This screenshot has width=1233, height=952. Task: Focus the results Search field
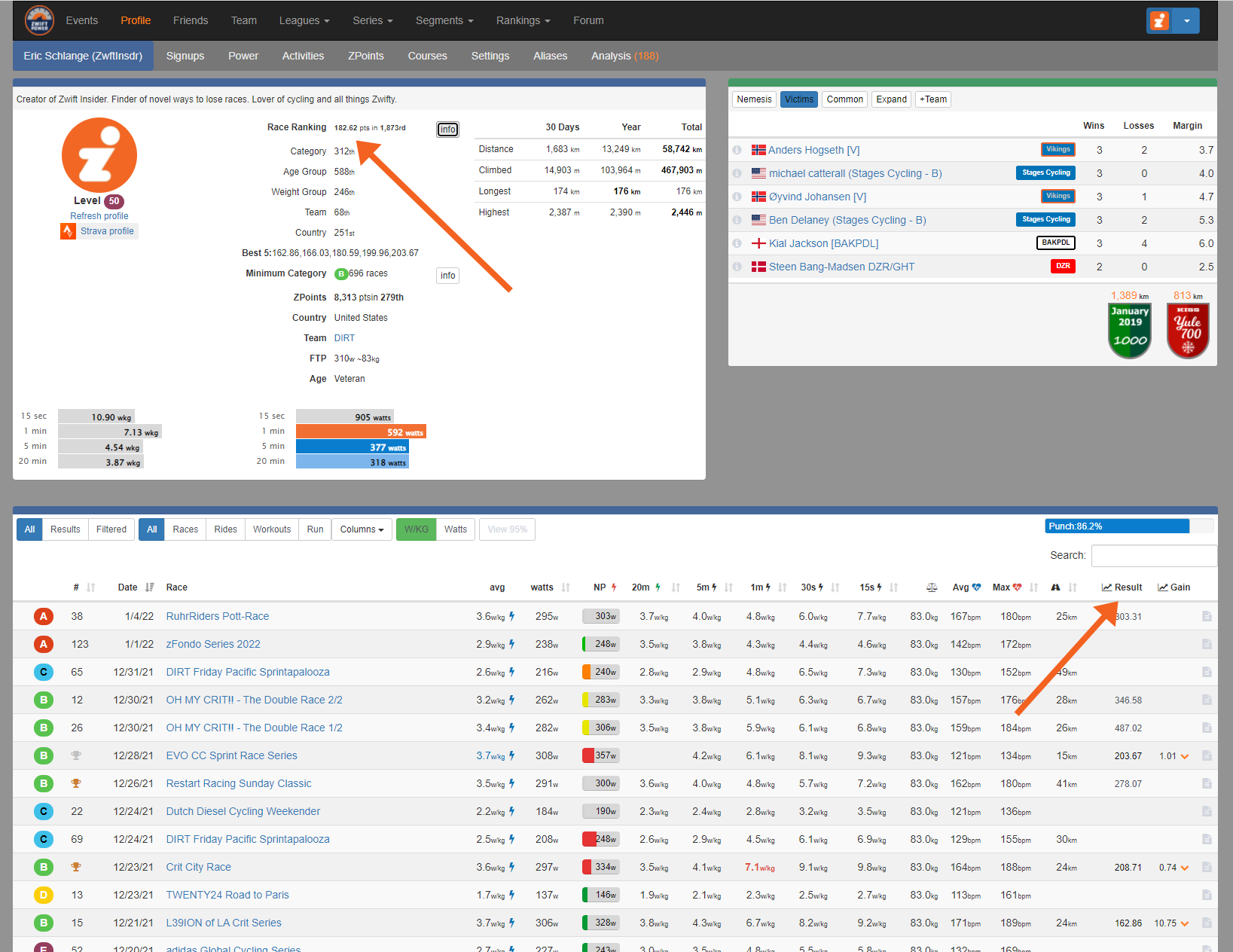click(x=1154, y=556)
